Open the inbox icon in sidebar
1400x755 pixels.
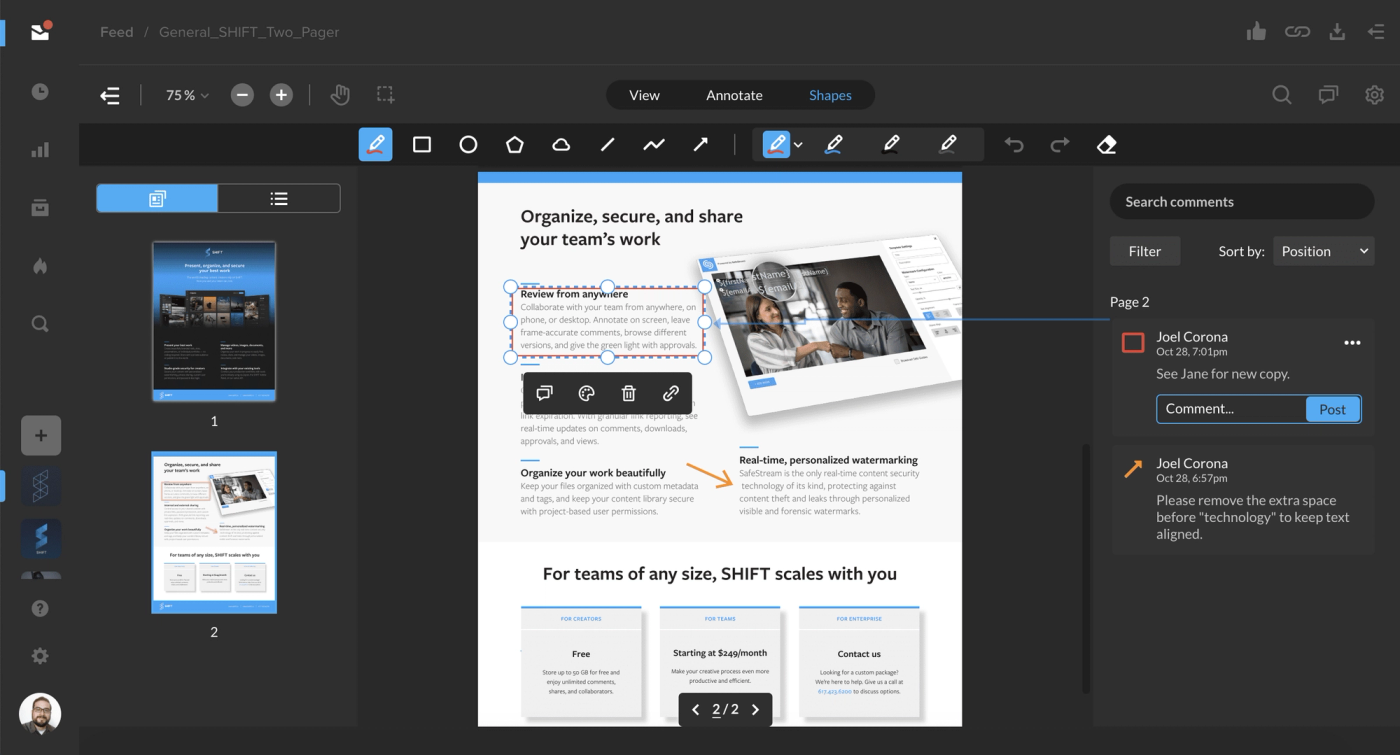(x=40, y=32)
